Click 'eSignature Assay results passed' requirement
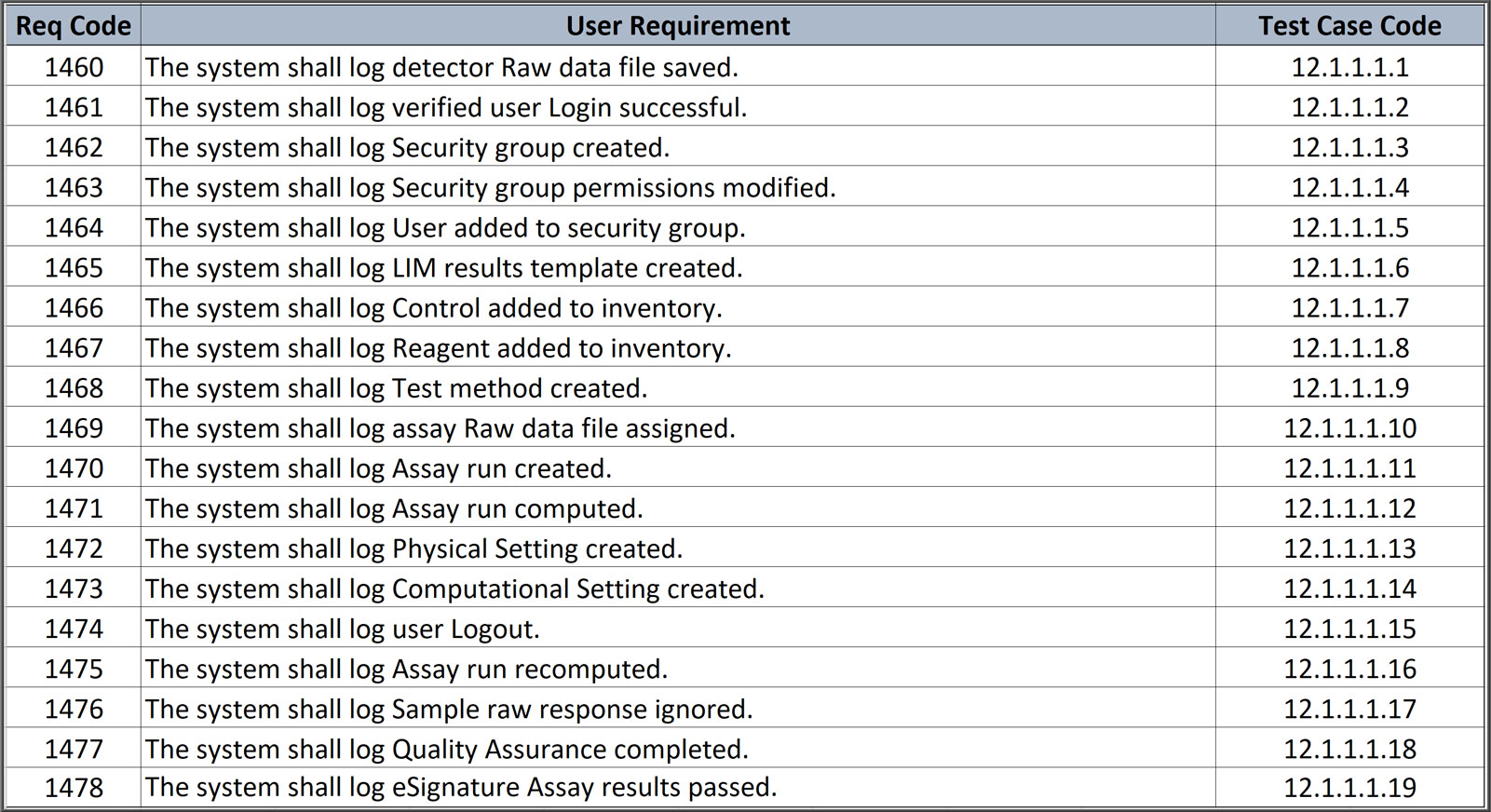1491x812 pixels. 461,787
